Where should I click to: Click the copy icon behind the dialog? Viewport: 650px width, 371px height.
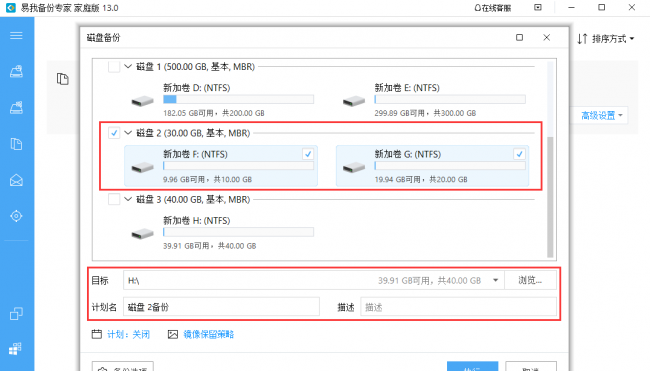point(63,79)
